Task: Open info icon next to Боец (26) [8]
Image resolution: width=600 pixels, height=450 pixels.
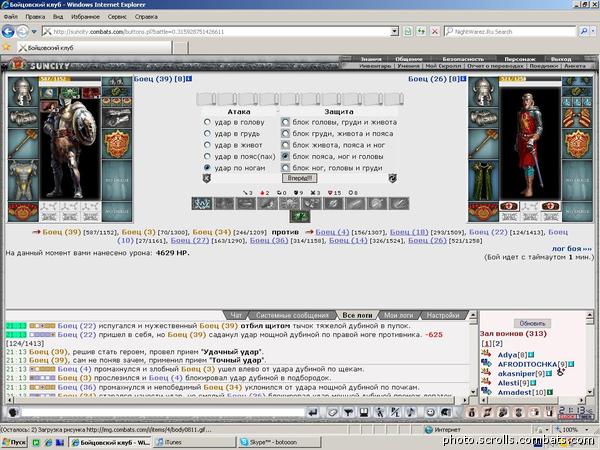Action: 464,78
